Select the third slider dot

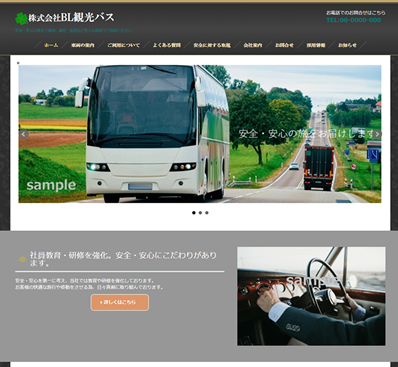tap(207, 213)
